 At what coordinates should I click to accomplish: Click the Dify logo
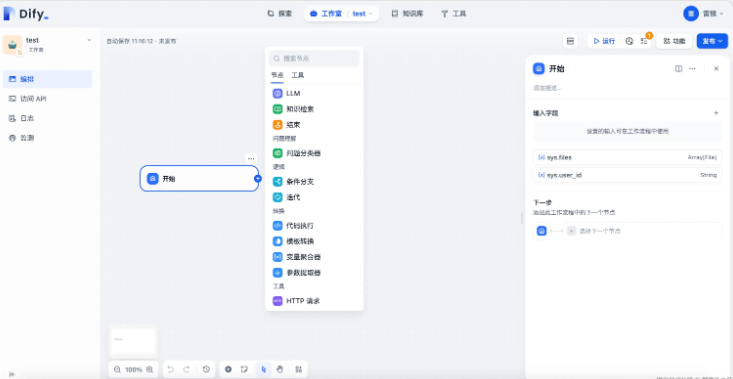click(26, 14)
